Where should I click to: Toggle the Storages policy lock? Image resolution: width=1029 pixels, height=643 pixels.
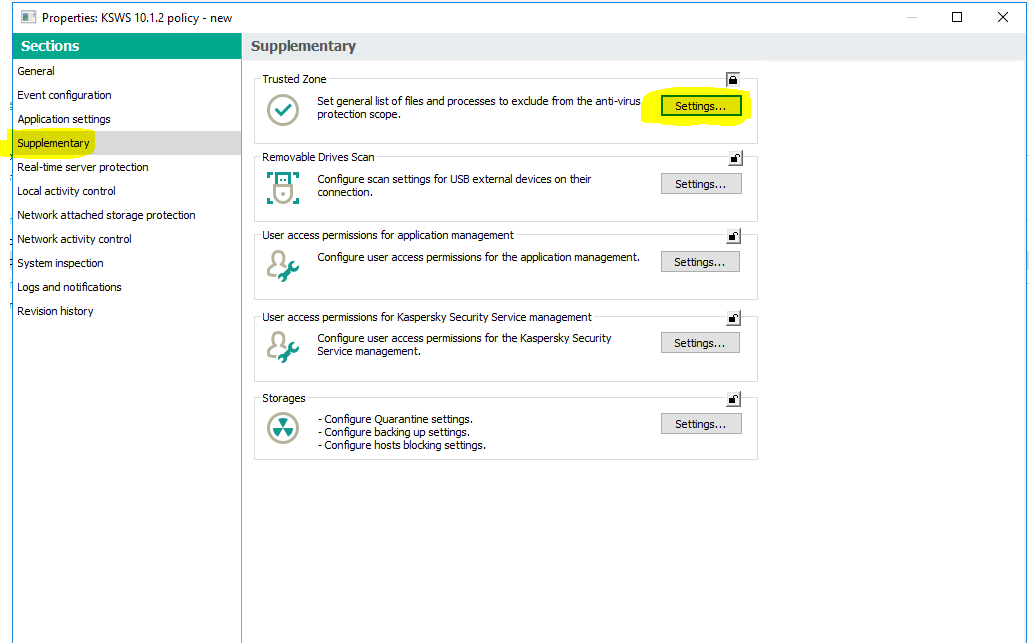pyautogui.click(x=733, y=399)
